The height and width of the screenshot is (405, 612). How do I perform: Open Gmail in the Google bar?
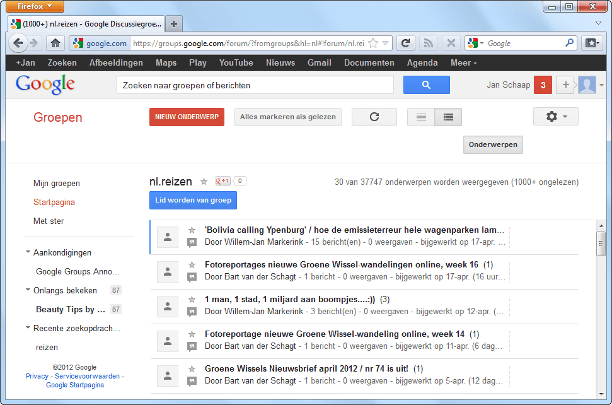(319, 63)
